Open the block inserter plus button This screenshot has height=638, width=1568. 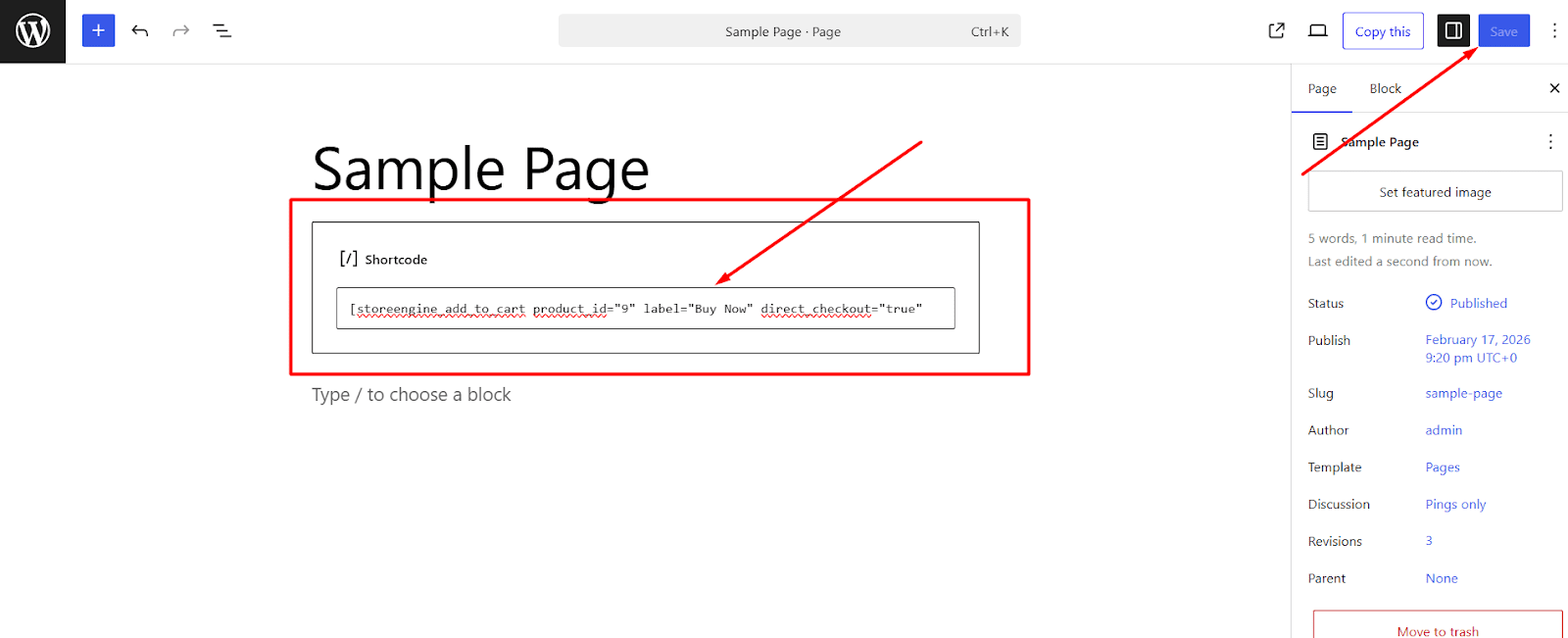98,30
